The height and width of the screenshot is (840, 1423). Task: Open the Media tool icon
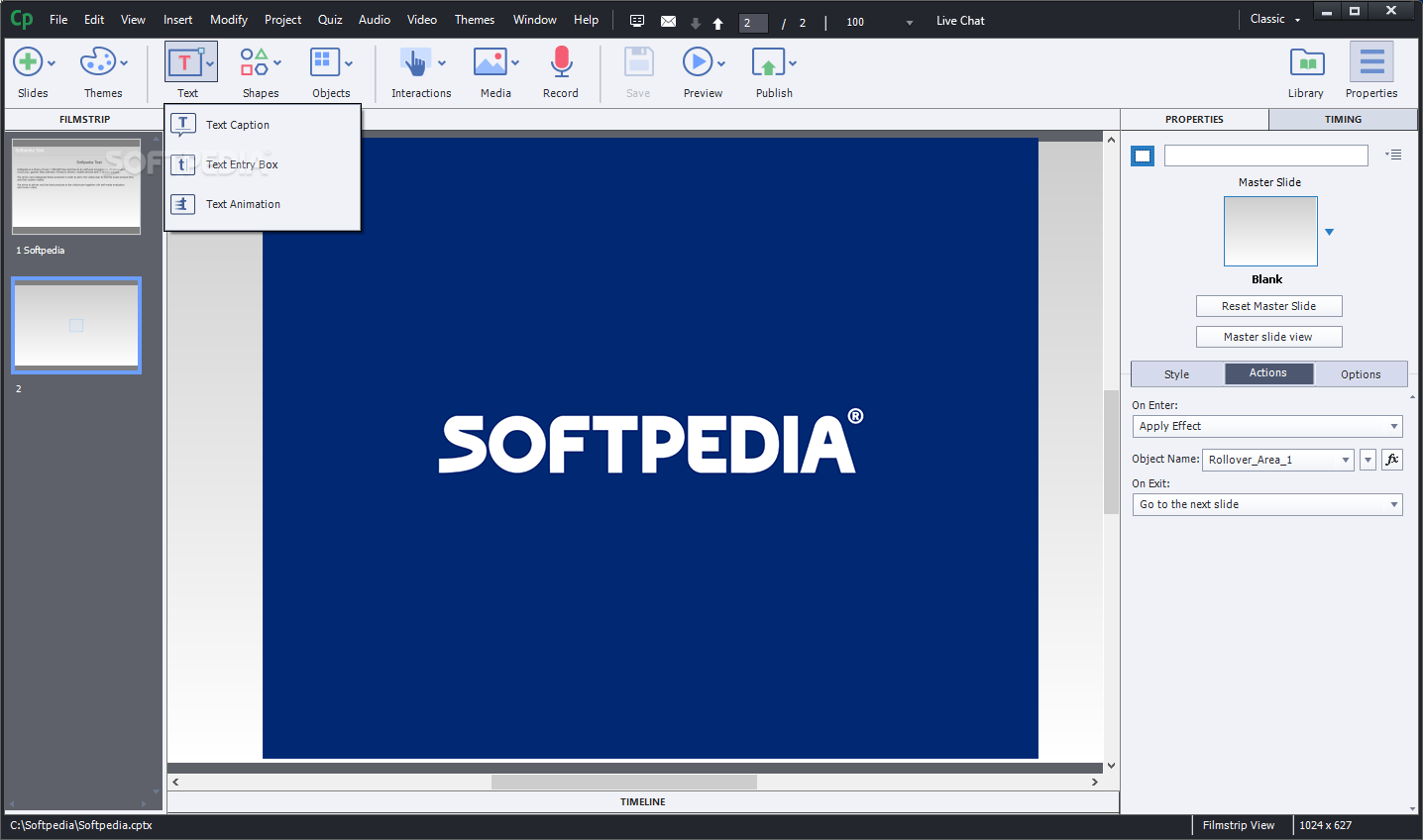(x=490, y=62)
